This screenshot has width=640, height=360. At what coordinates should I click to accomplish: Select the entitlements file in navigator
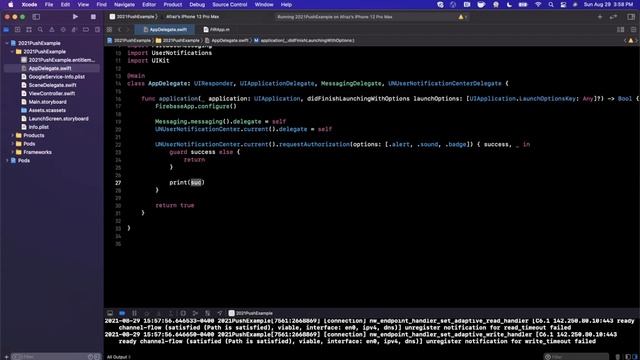tap(58, 60)
